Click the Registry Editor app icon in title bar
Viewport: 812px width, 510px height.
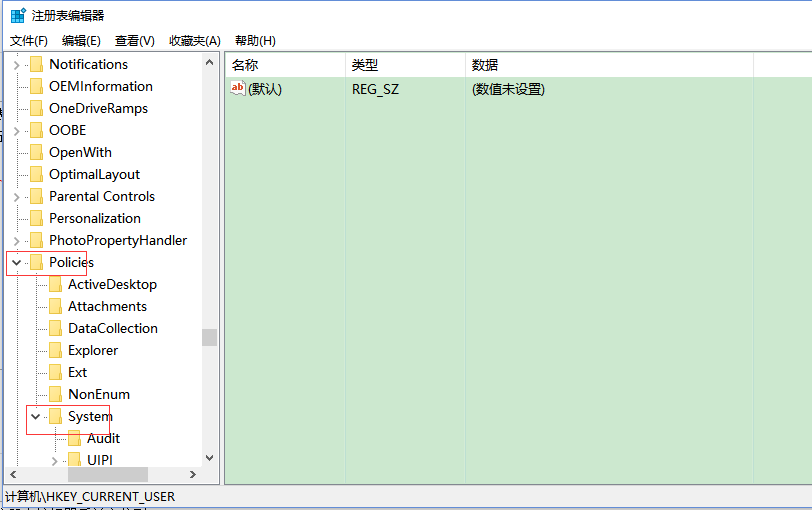(18, 15)
